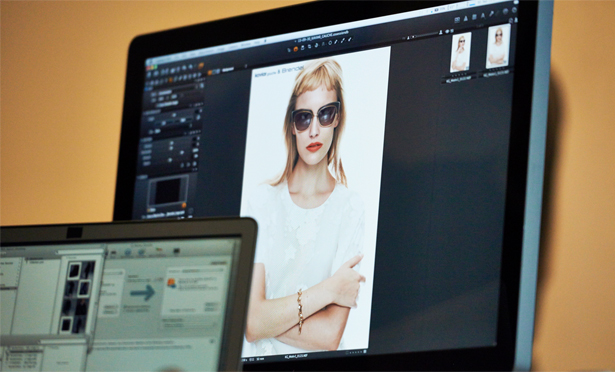Select the second thumbnail with crossed arms
The height and width of the screenshot is (372, 615).
tap(498, 46)
